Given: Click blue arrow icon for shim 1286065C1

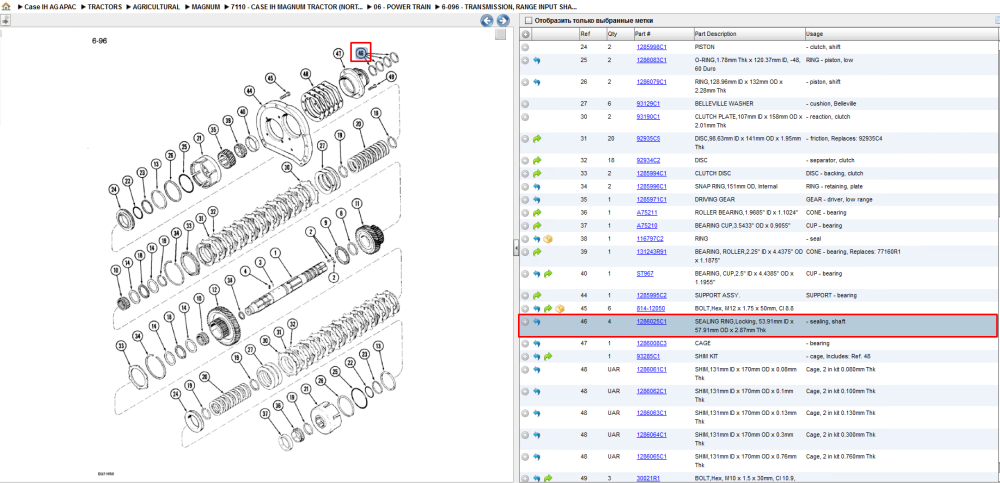Looking at the screenshot, I should click(x=536, y=457).
